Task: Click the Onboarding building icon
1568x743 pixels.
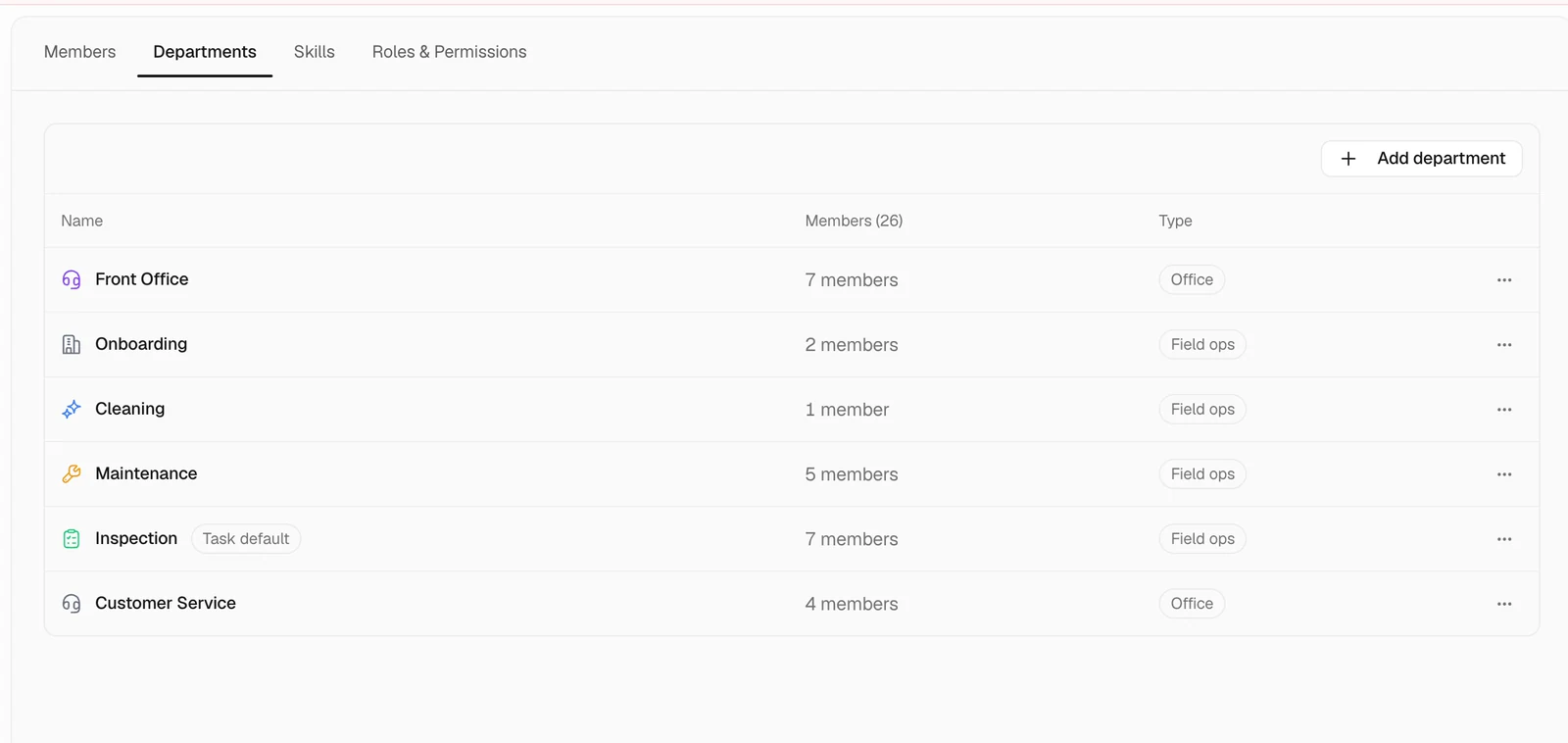Action: coord(72,344)
